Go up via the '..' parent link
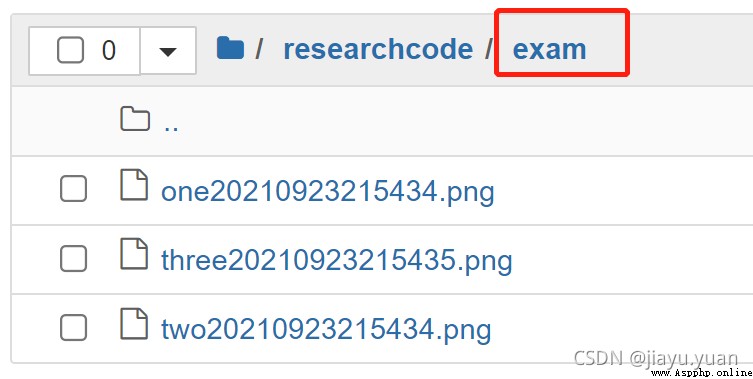This screenshot has width=753, height=379. coord(171,126)
